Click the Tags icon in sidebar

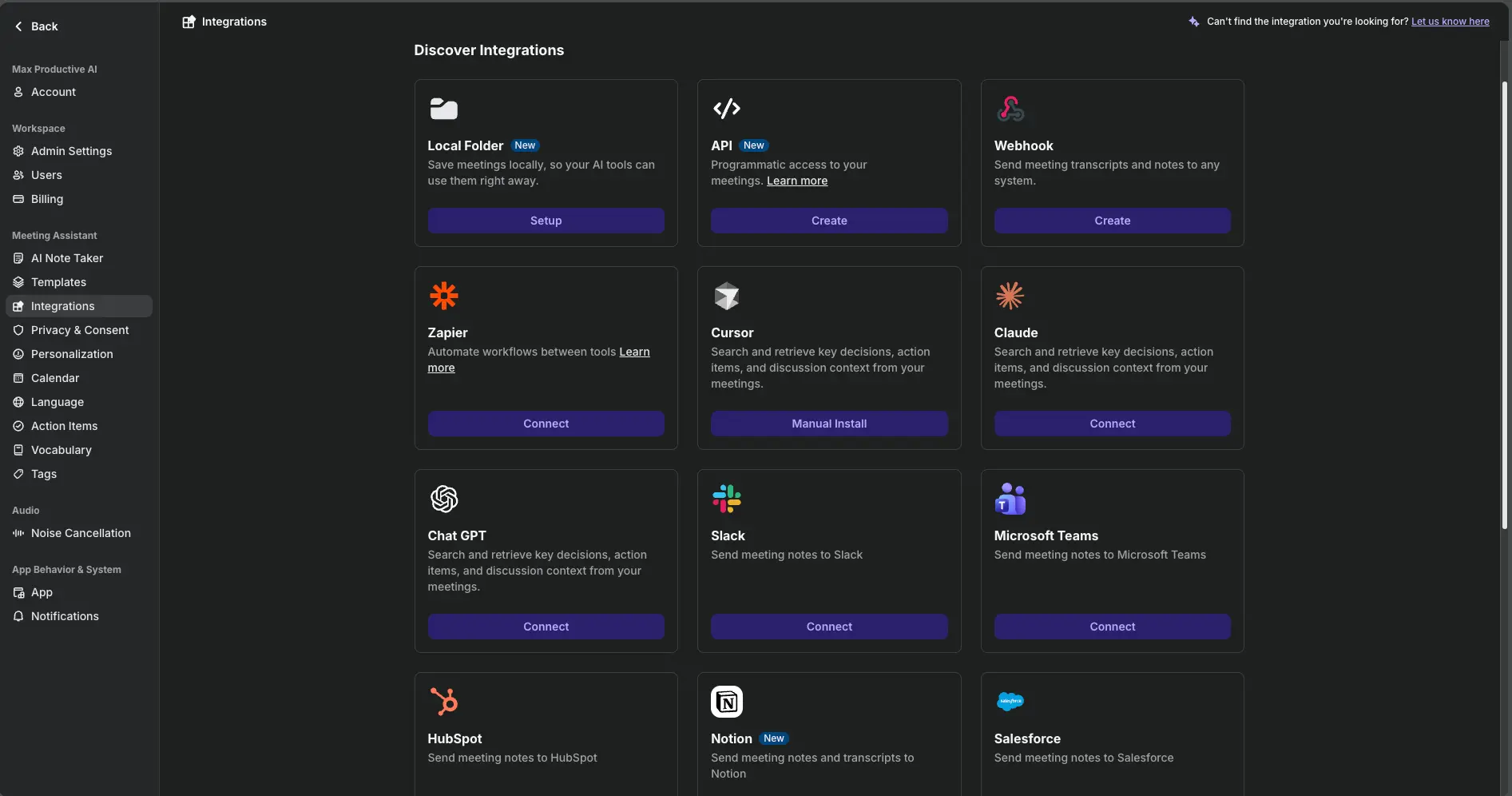18,474
